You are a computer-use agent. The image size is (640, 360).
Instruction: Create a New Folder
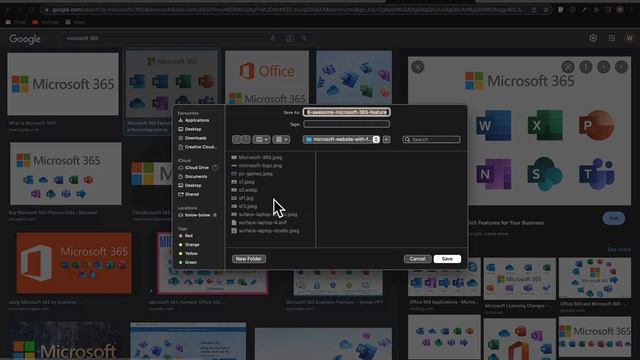point(249,259)
